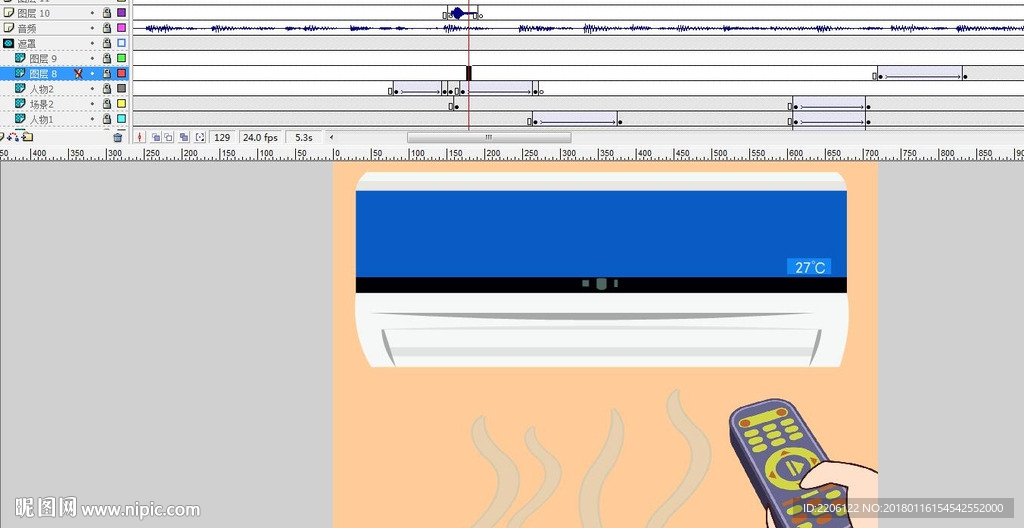Select the 场景2 layer name
The width and height of the screenshot is (1024, 528).
[x=42, y=104]
